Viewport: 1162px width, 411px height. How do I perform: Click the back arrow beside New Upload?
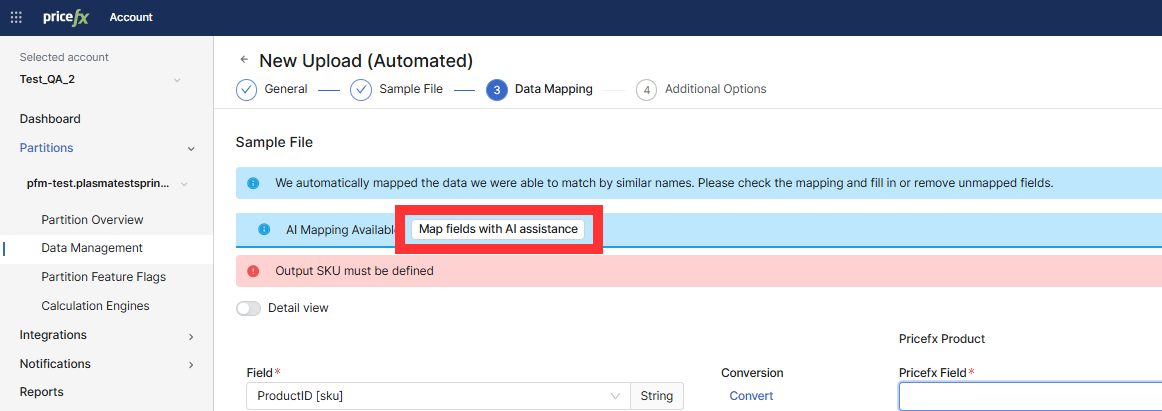(244, 60)
